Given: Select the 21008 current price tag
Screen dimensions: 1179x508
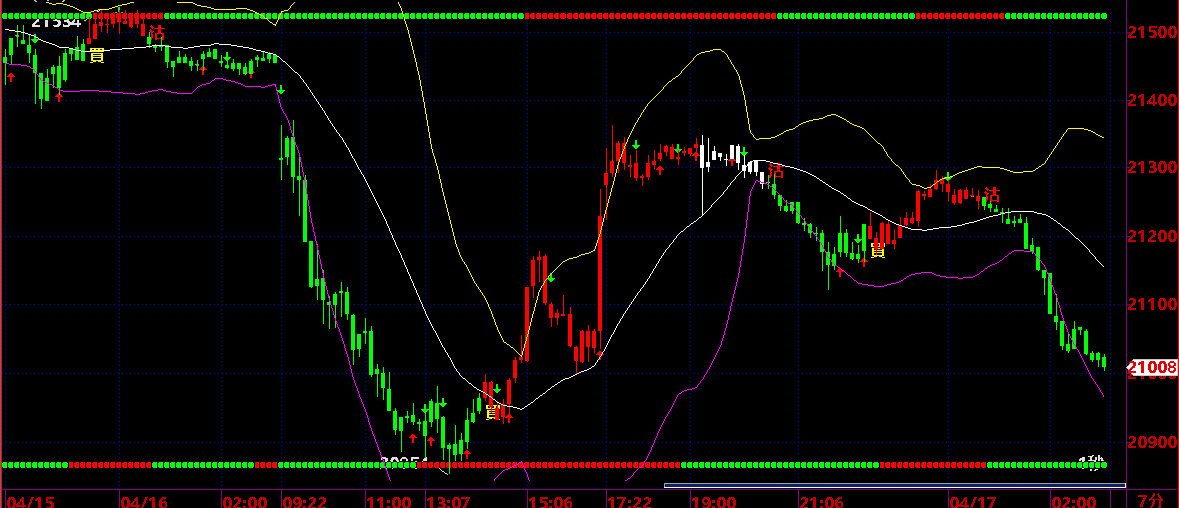Looking at the screenshot, I should [1154, 367].
